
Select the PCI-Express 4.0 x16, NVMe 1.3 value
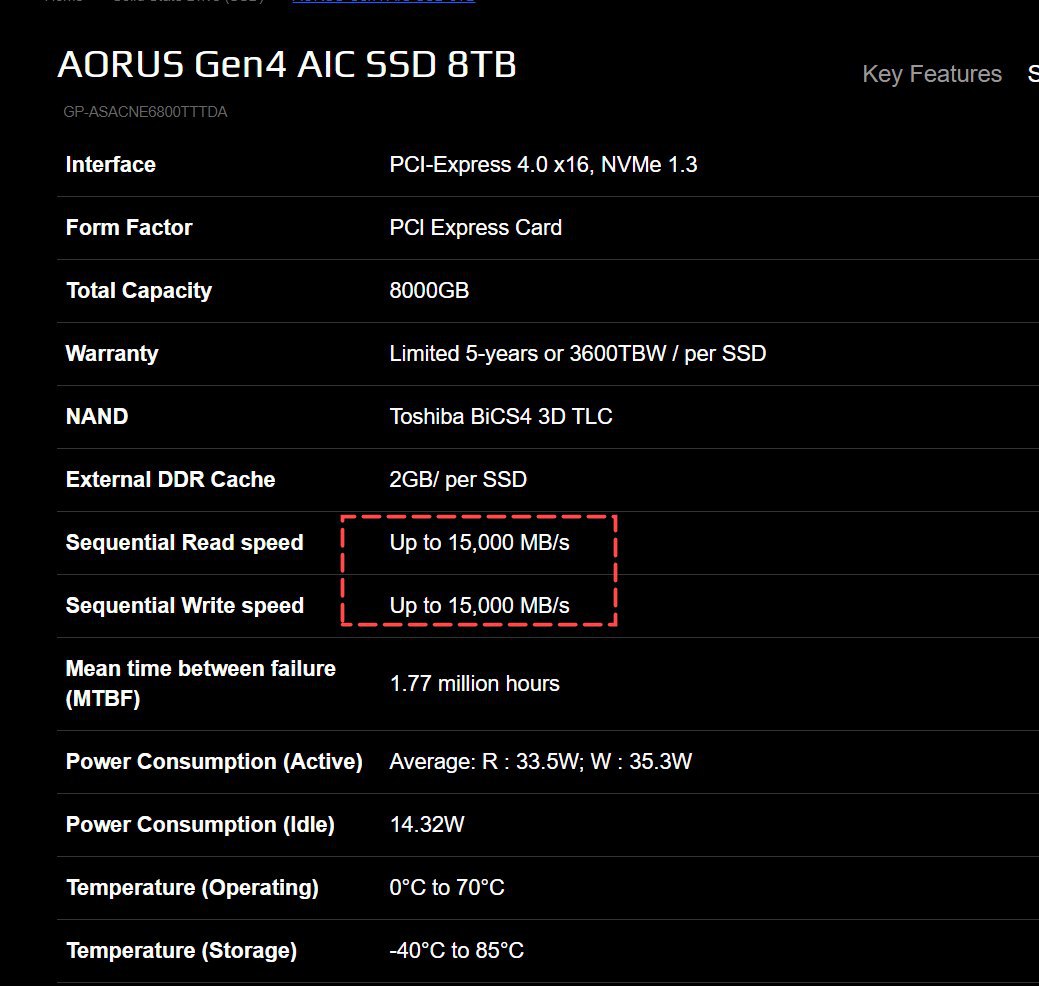[543, 164]
